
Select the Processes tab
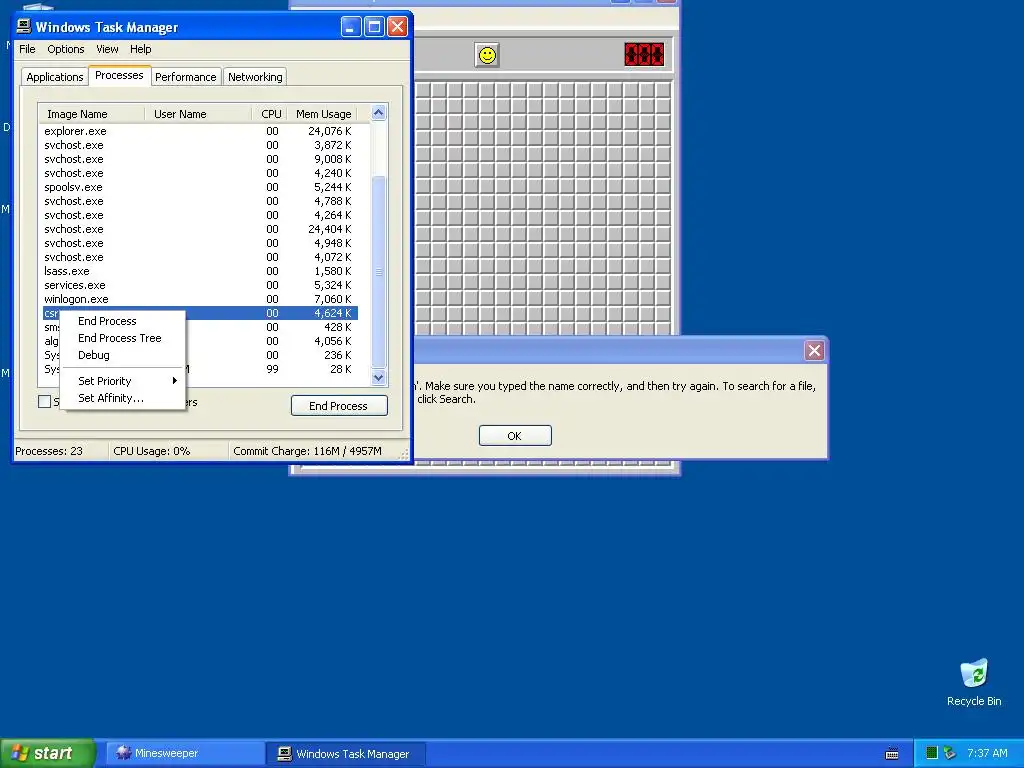(x=119, y=75)
